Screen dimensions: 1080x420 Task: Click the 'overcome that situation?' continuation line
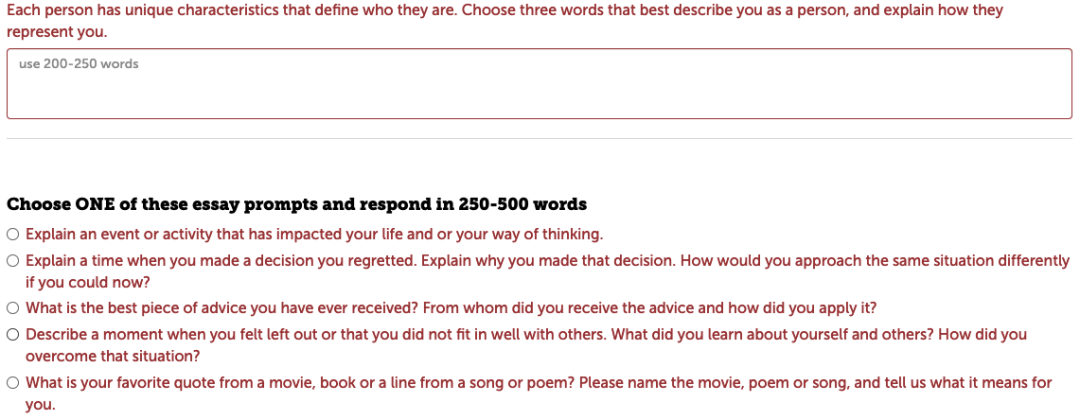coord(113,357)
